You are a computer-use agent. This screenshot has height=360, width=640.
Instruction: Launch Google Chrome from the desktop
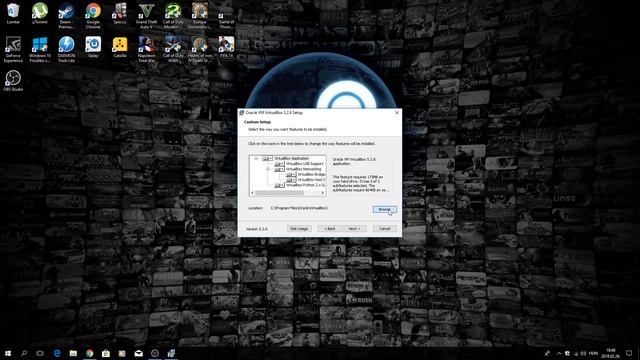click(x=93, y=16)
